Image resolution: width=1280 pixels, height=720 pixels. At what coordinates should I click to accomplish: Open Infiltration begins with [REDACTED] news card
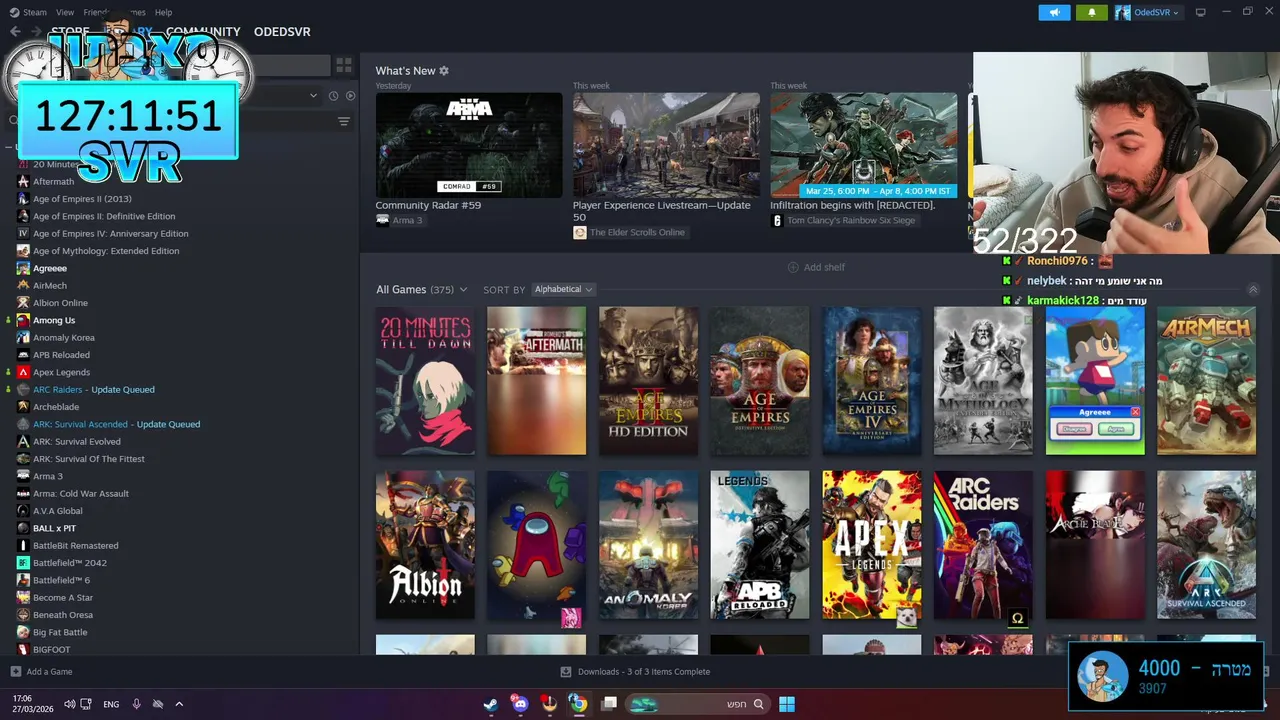(x=863, y=145)
